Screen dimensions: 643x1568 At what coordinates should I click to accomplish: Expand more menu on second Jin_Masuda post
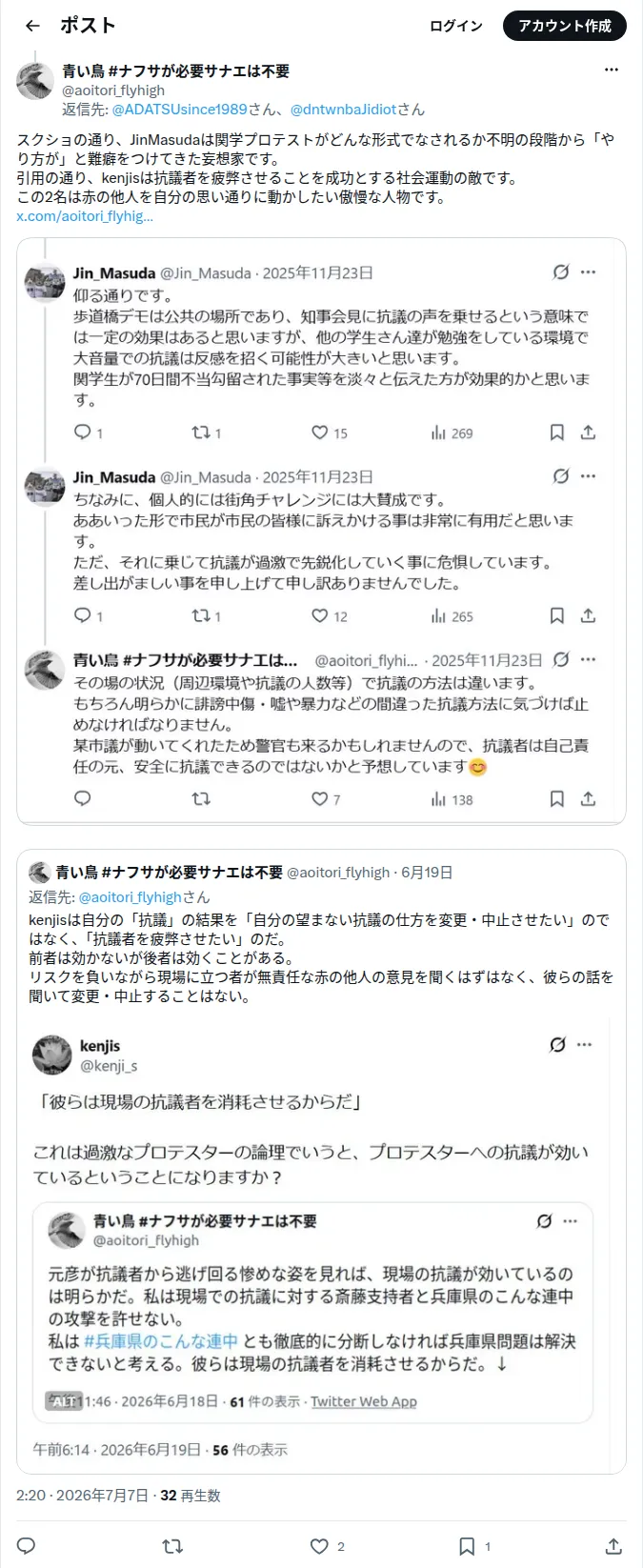click(589, 476)
